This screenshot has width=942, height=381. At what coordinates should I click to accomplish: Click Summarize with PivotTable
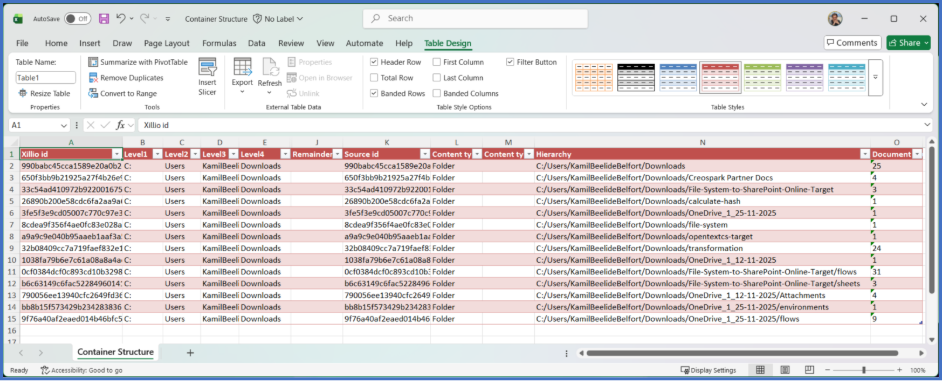138,62
